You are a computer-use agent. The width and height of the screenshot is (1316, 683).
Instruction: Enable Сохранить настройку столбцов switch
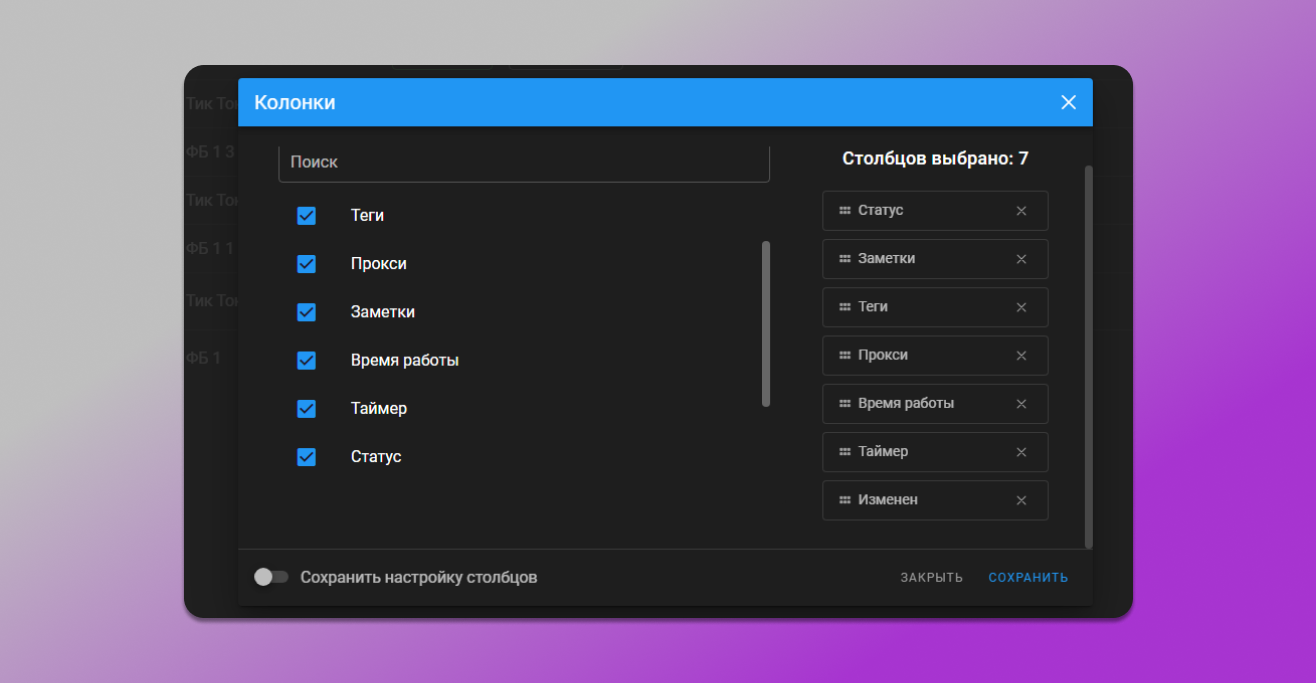[270, 577]
